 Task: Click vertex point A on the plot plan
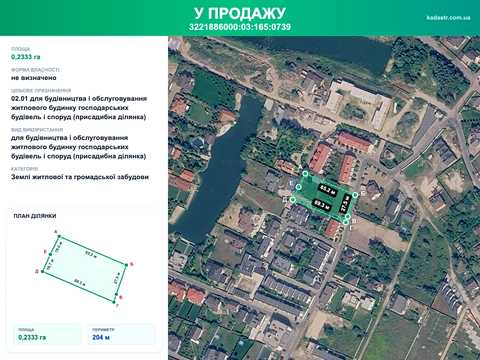59,236
